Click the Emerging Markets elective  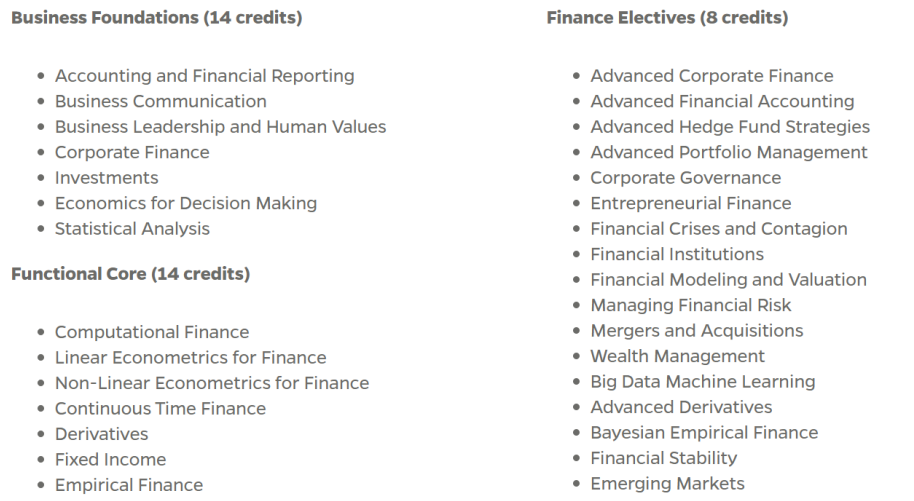tap(667, 484)
